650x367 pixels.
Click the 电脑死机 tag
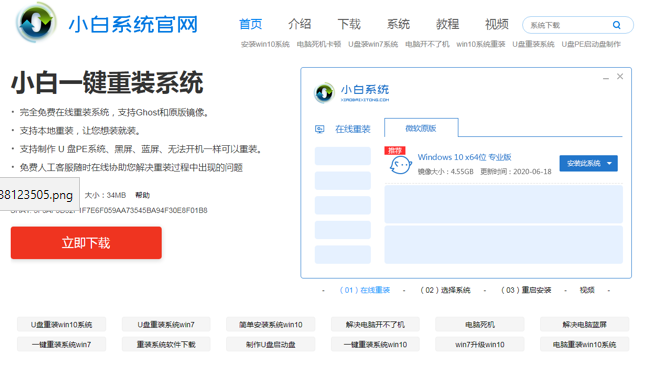[x=480, y=324]
